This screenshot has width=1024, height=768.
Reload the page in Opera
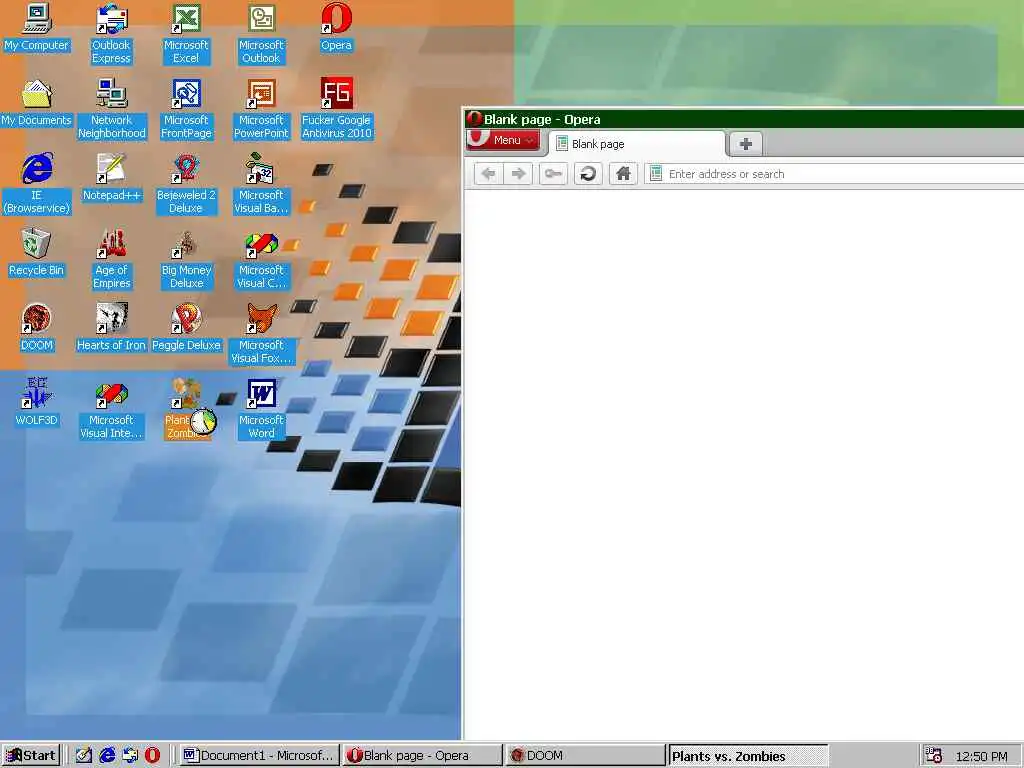588,174
